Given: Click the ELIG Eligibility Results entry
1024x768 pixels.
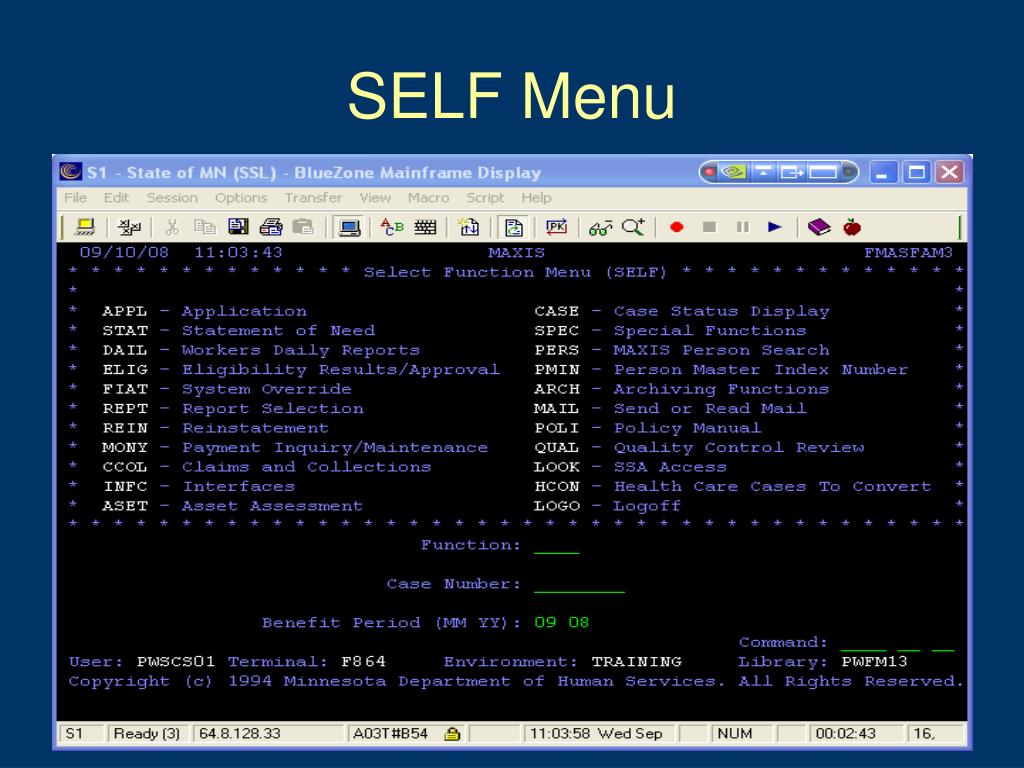Looking at the screenshot, I should coord(301,370).
